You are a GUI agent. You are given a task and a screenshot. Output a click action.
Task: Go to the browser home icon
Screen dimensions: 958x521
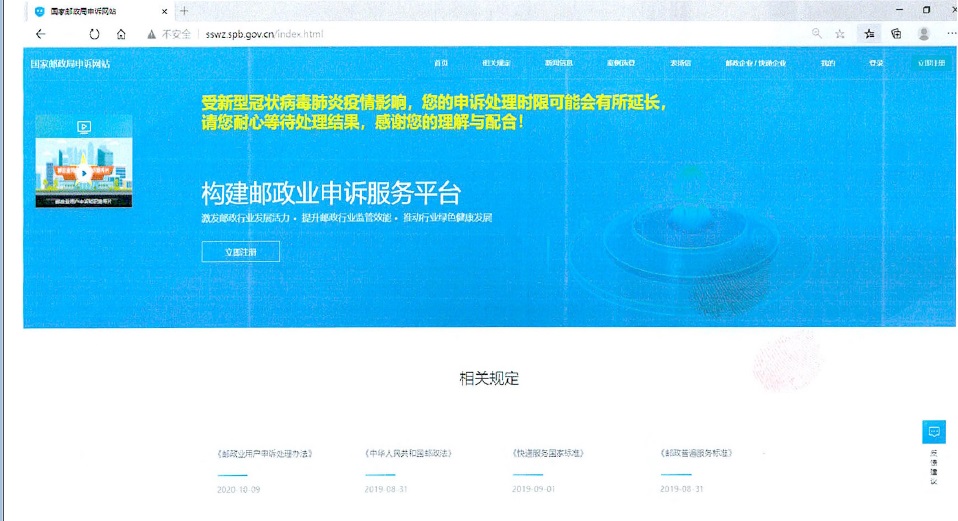click(x=121, y=33)
